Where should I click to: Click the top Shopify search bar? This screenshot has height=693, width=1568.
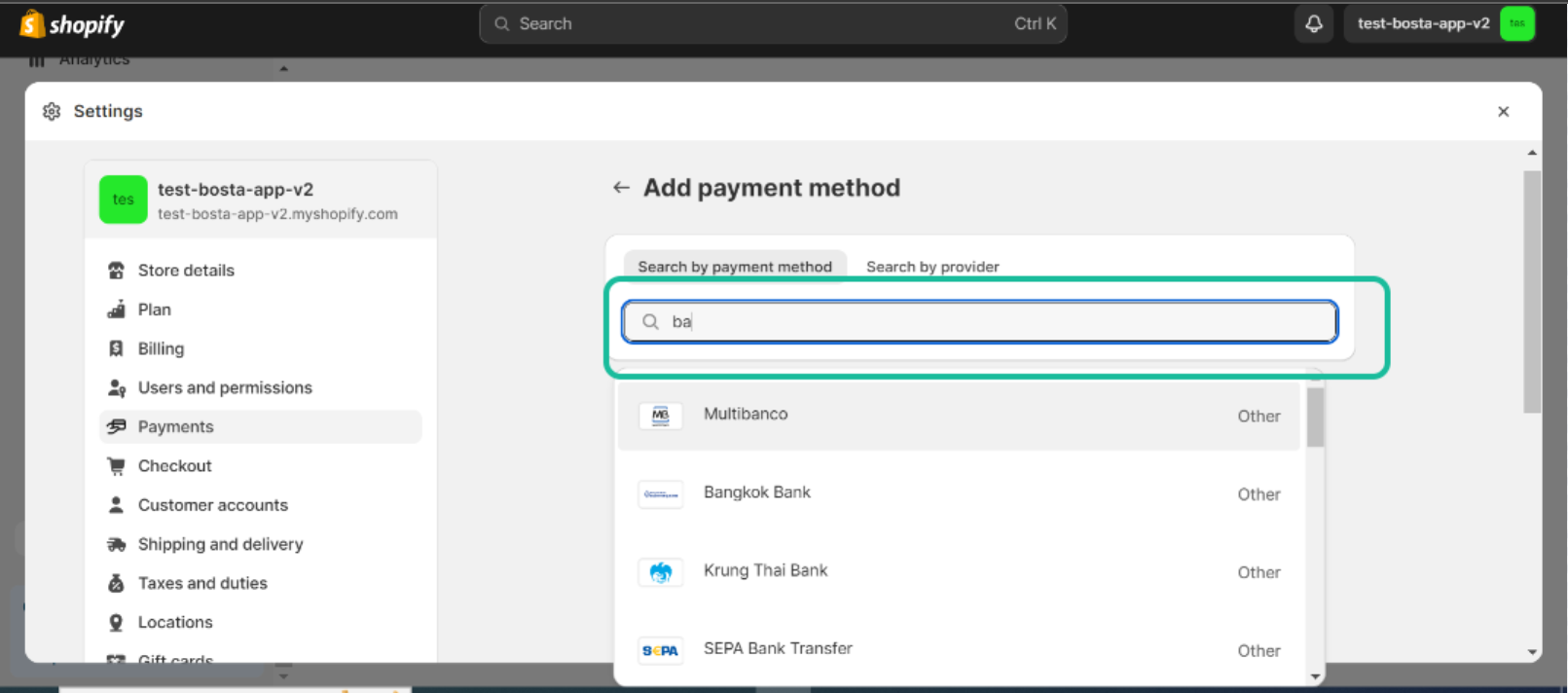[773, 23]
